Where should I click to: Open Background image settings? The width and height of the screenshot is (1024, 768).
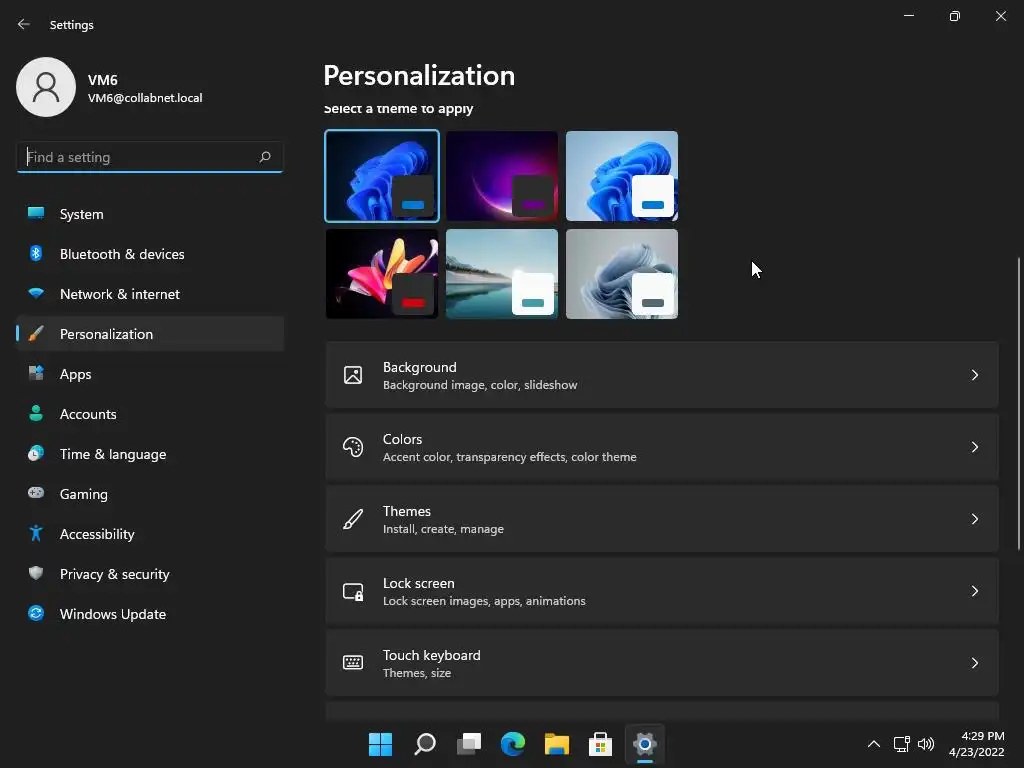(x=662, y=375)
